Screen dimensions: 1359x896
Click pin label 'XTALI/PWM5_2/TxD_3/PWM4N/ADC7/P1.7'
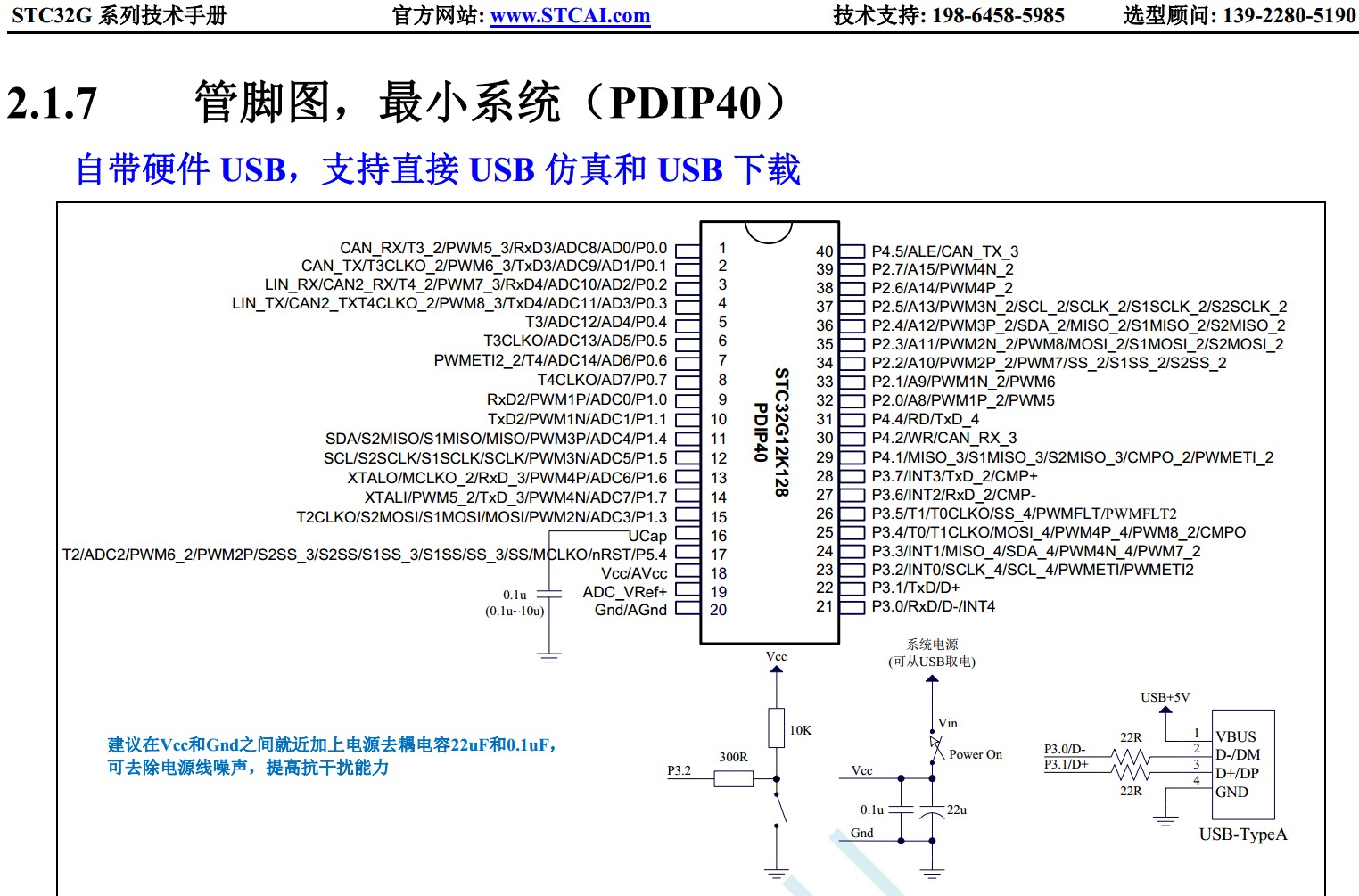point(515,497)
